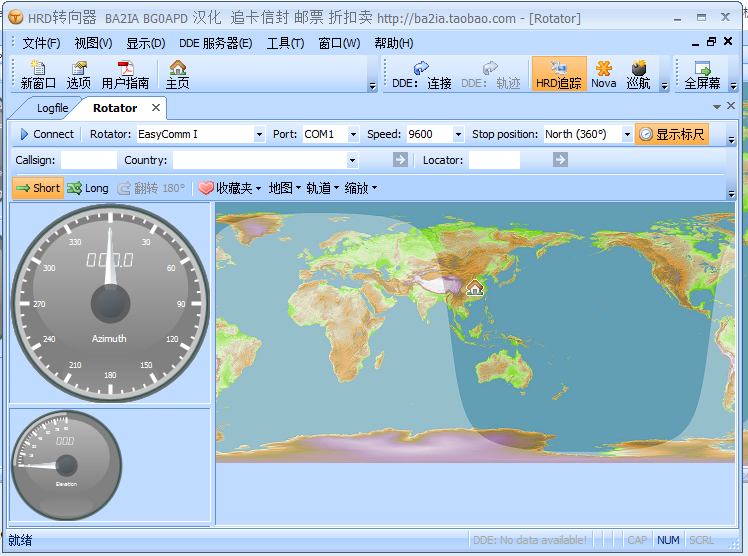Viewport: 748px width, 556px height.
Task: Open the 收藏夹 (Favorites) menu button
Action: click(229, 188)
